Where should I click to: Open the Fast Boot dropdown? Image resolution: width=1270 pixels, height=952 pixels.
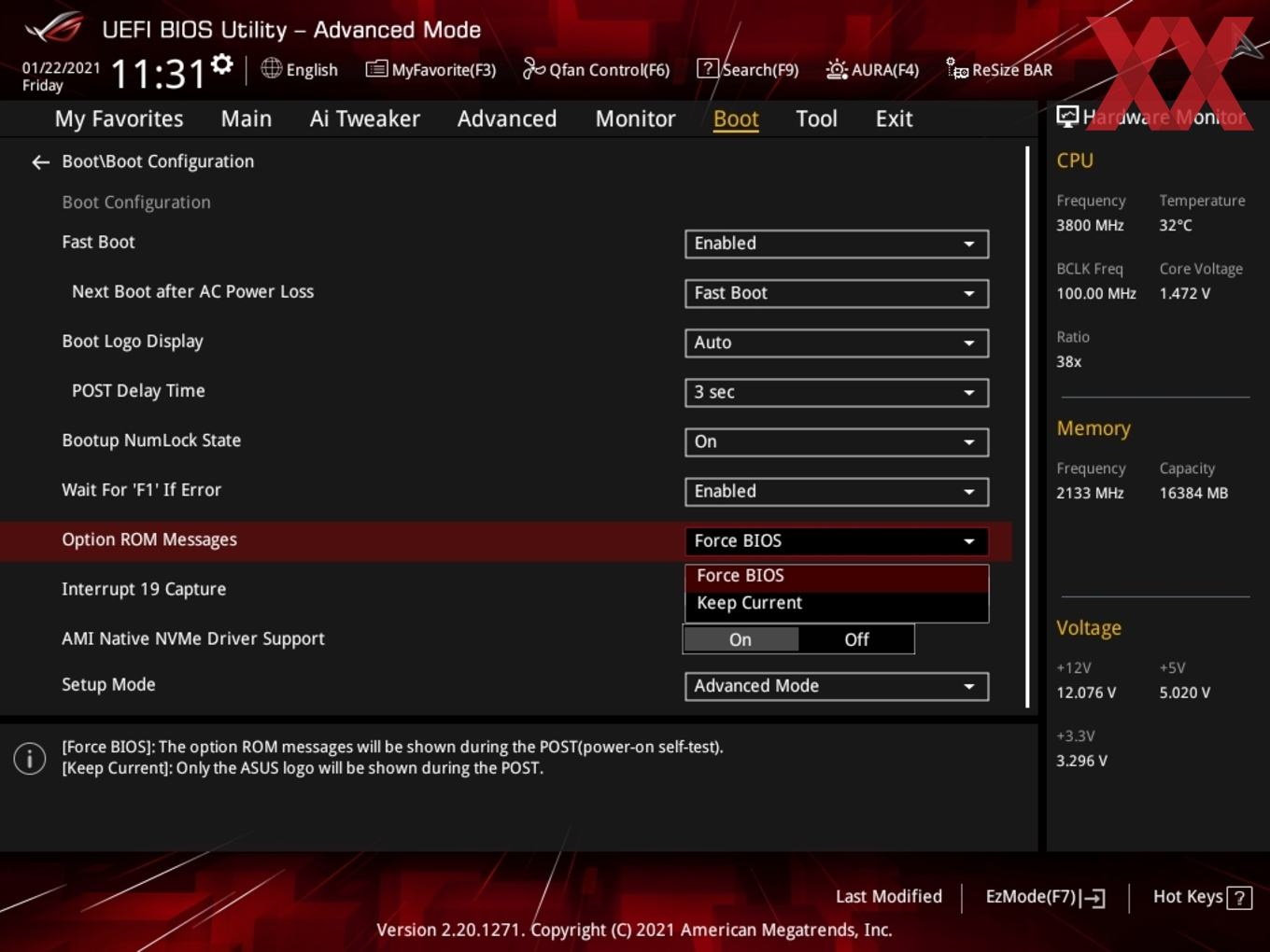tap(837, 244)
